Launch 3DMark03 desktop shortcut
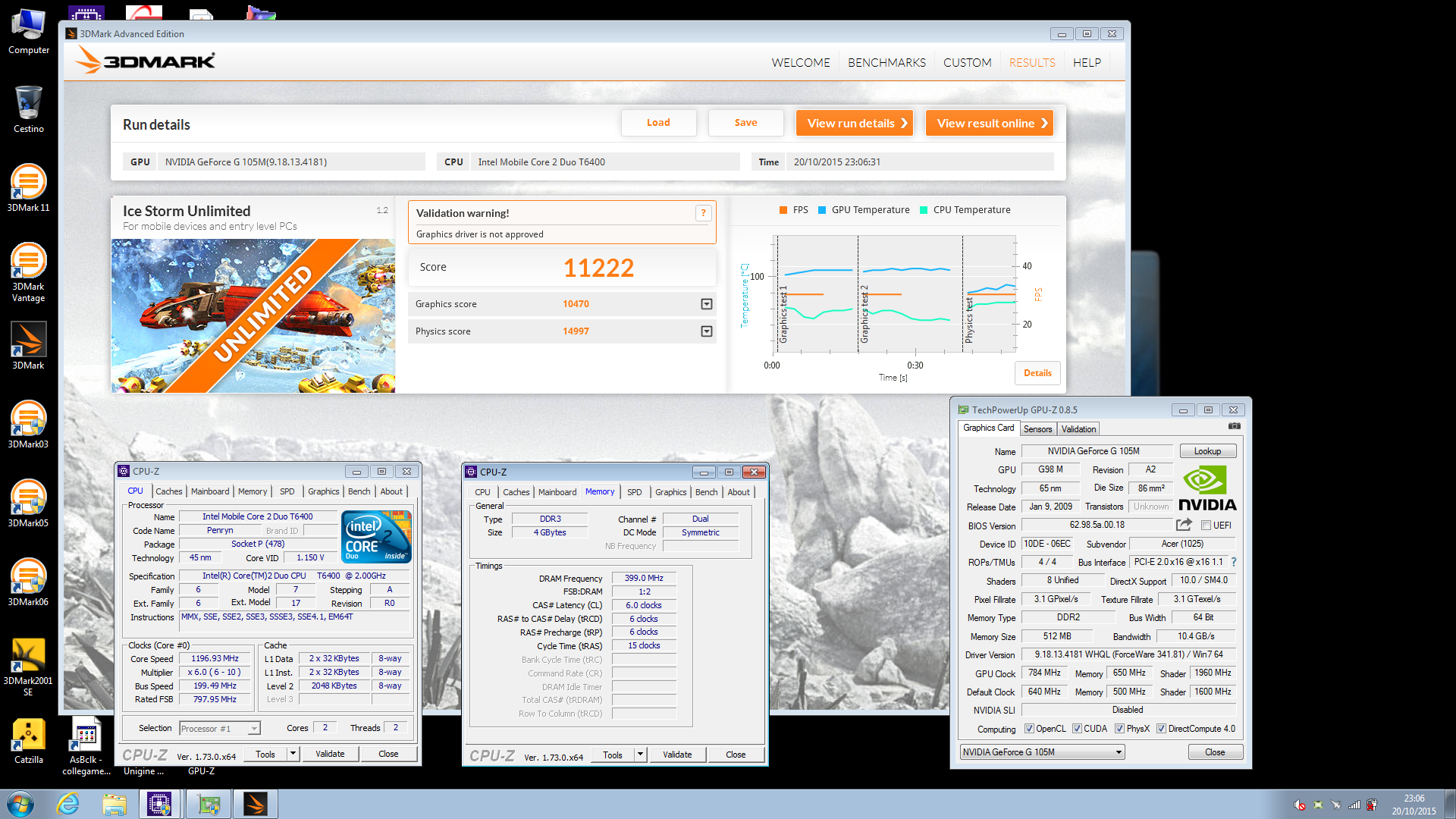The height and width of the screenshot is (819, 1456). pos(29,425)
